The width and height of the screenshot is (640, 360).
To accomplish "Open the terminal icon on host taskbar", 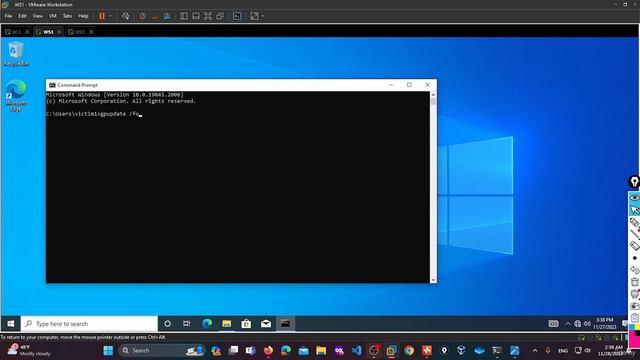I will (x=497, y=351).
